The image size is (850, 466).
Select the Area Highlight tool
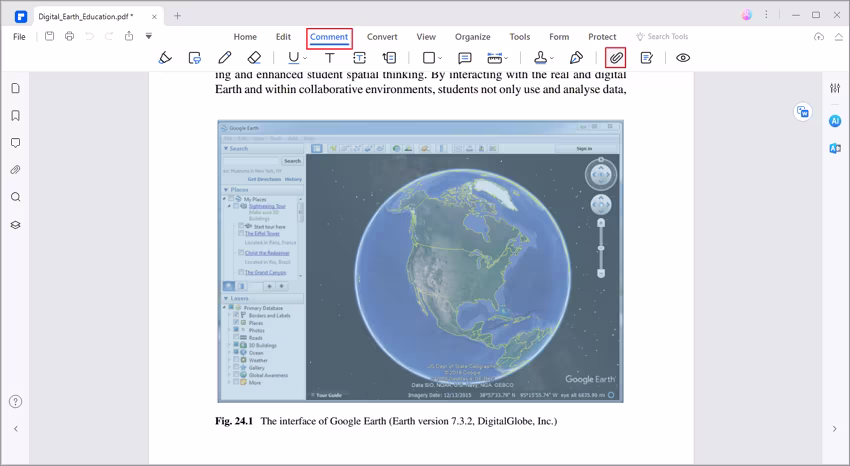pyautogui.click(x=195, y=57)
